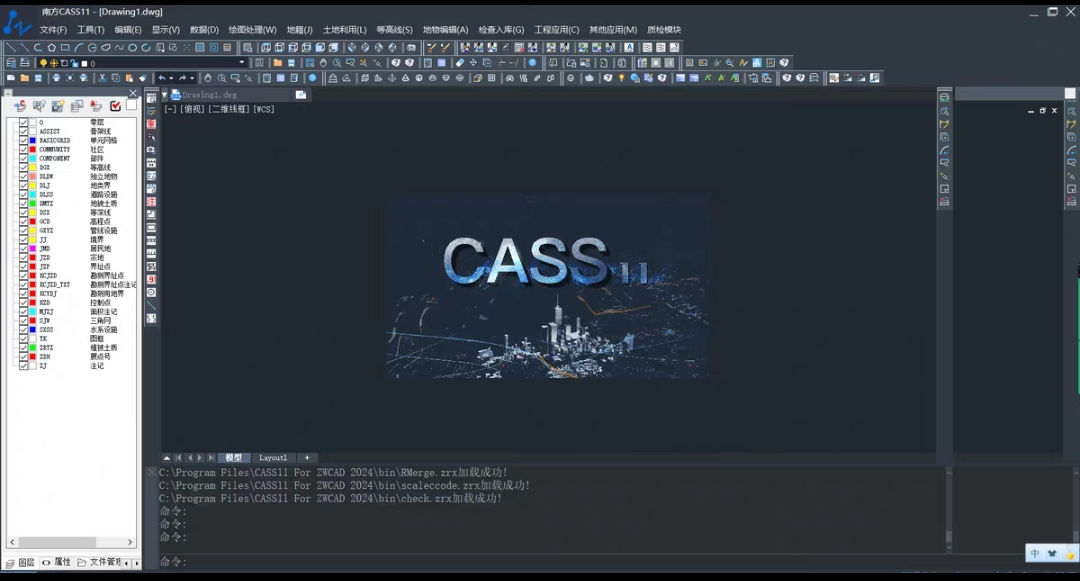The image size is (1080, 581).
Task: Select the line drawing tool
Action: pyautogui.click(x=11, y=47)
